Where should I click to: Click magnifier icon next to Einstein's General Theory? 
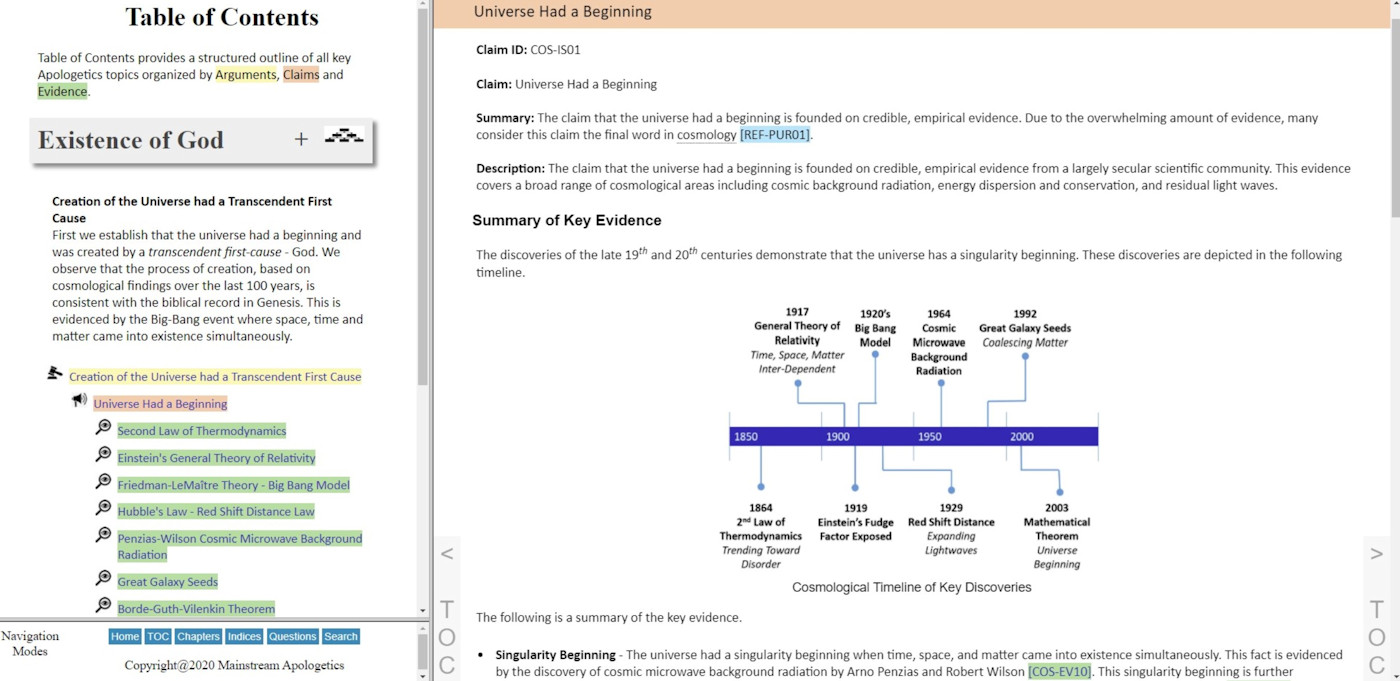(x=103, y=454)
